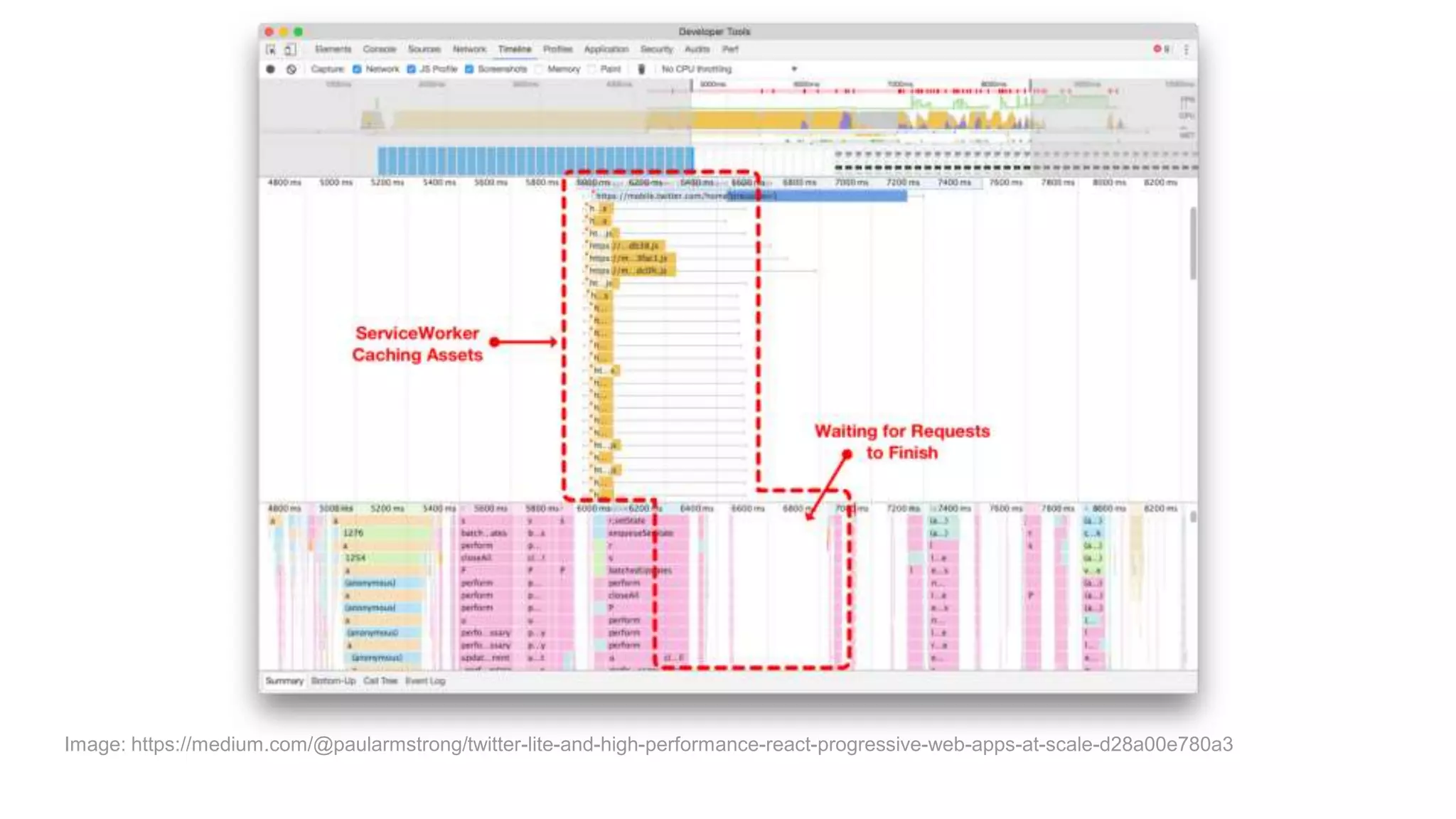Screen dimensions: 1456x819
Task: Click the inspect element picker icon
Action: (x=271, y=50)
